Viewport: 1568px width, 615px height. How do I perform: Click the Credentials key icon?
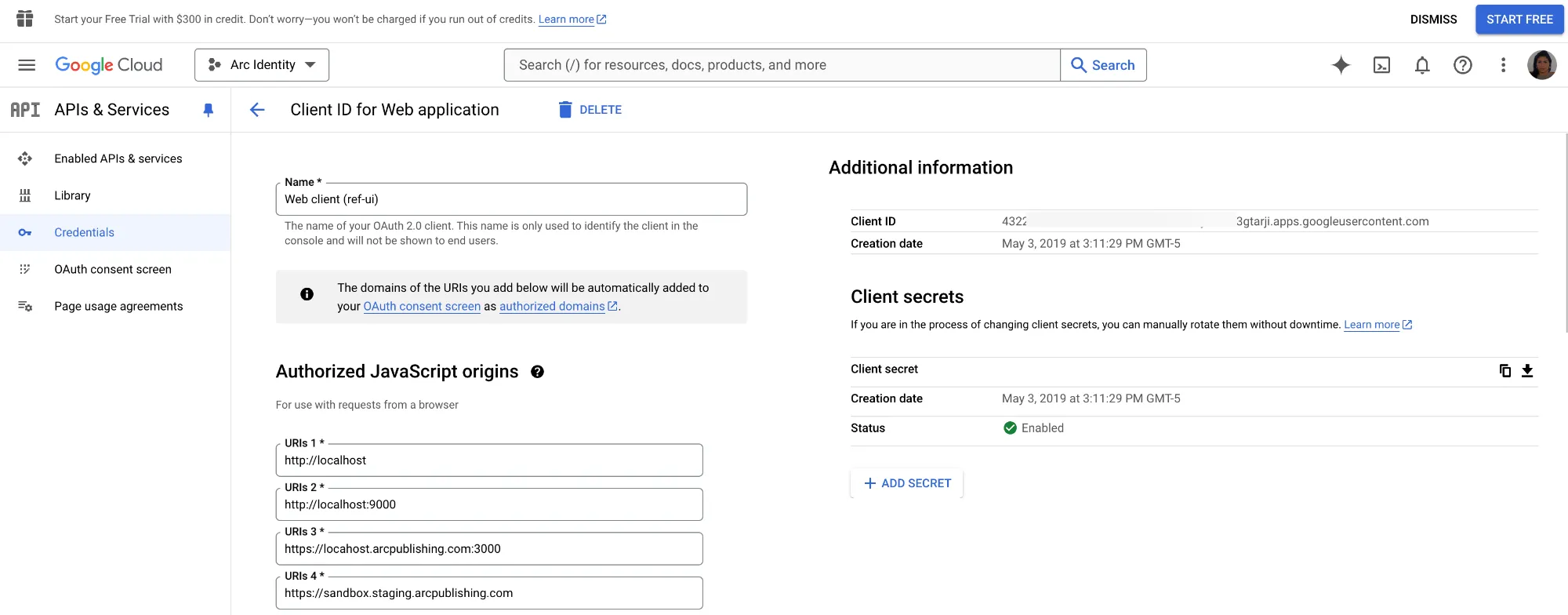coord(25,232)
